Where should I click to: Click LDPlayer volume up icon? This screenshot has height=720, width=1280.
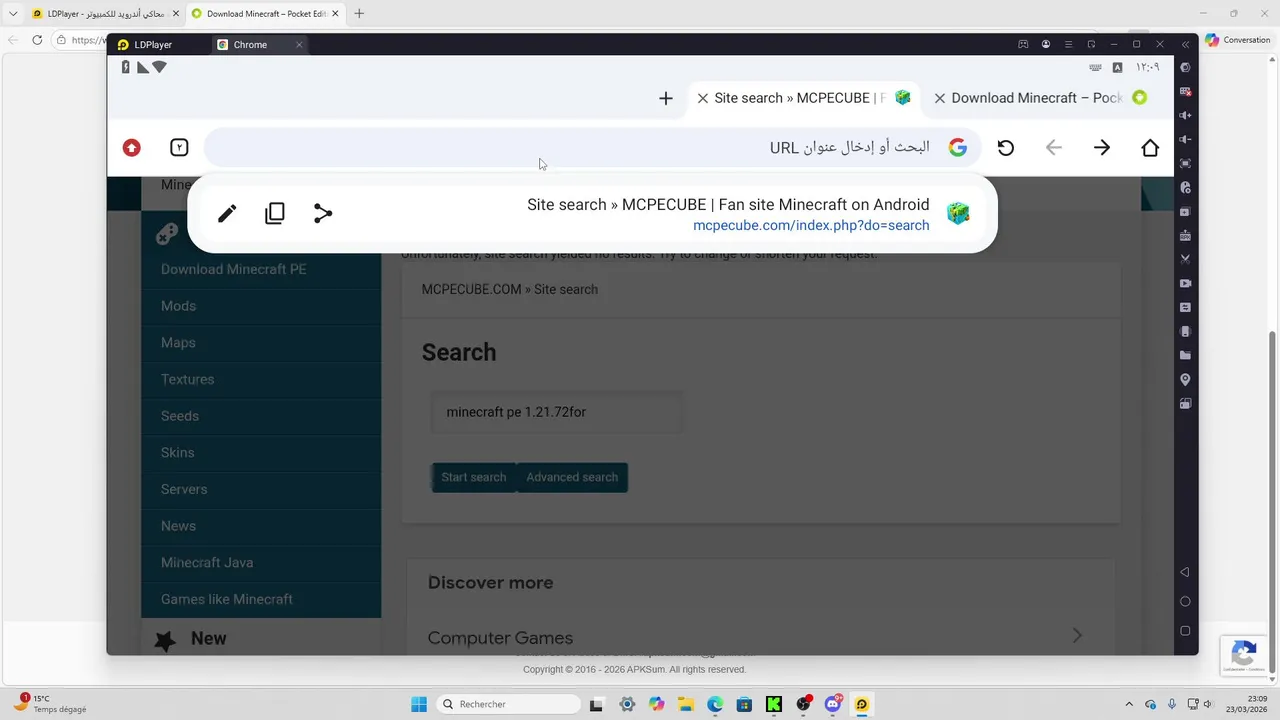[x=1185, y=116]
